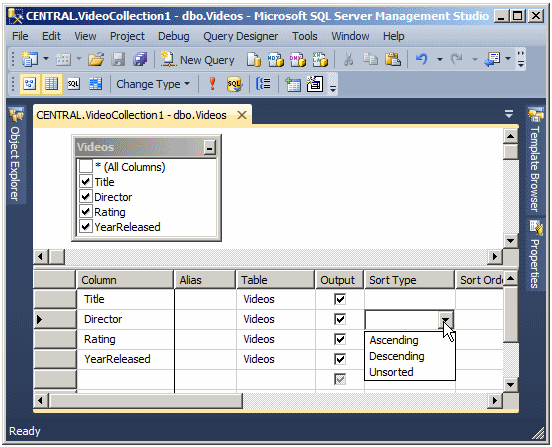The image size is (552, 447).
Task: Click the Undo arrow icon
Action: pos(421,59)
